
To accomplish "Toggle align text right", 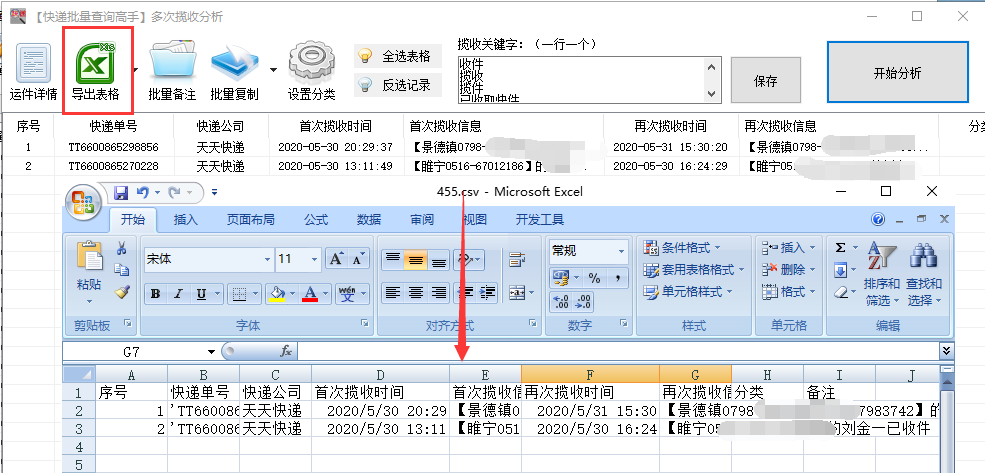I will tap(439, 292).
